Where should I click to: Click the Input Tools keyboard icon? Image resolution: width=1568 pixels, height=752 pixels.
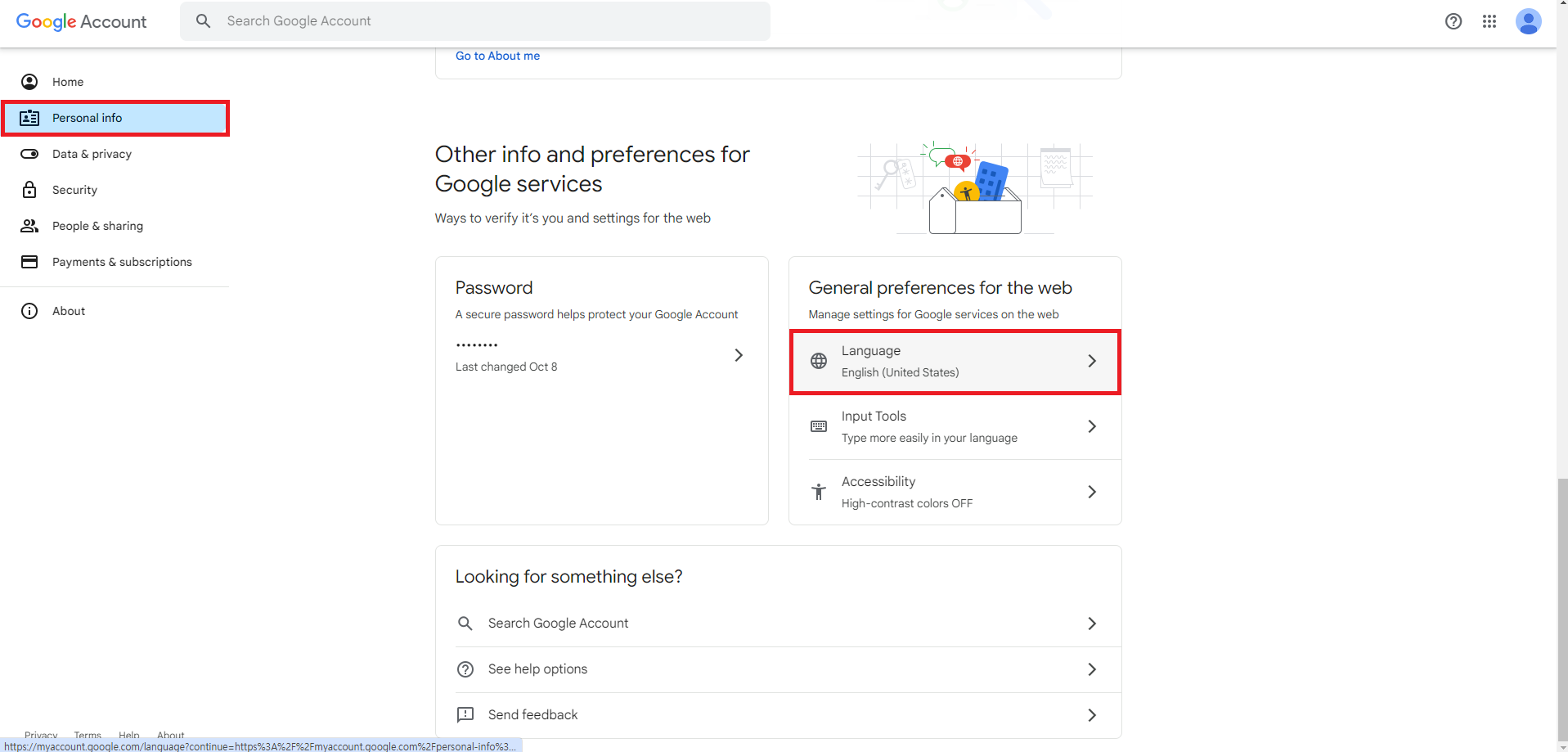pos(819,426)
